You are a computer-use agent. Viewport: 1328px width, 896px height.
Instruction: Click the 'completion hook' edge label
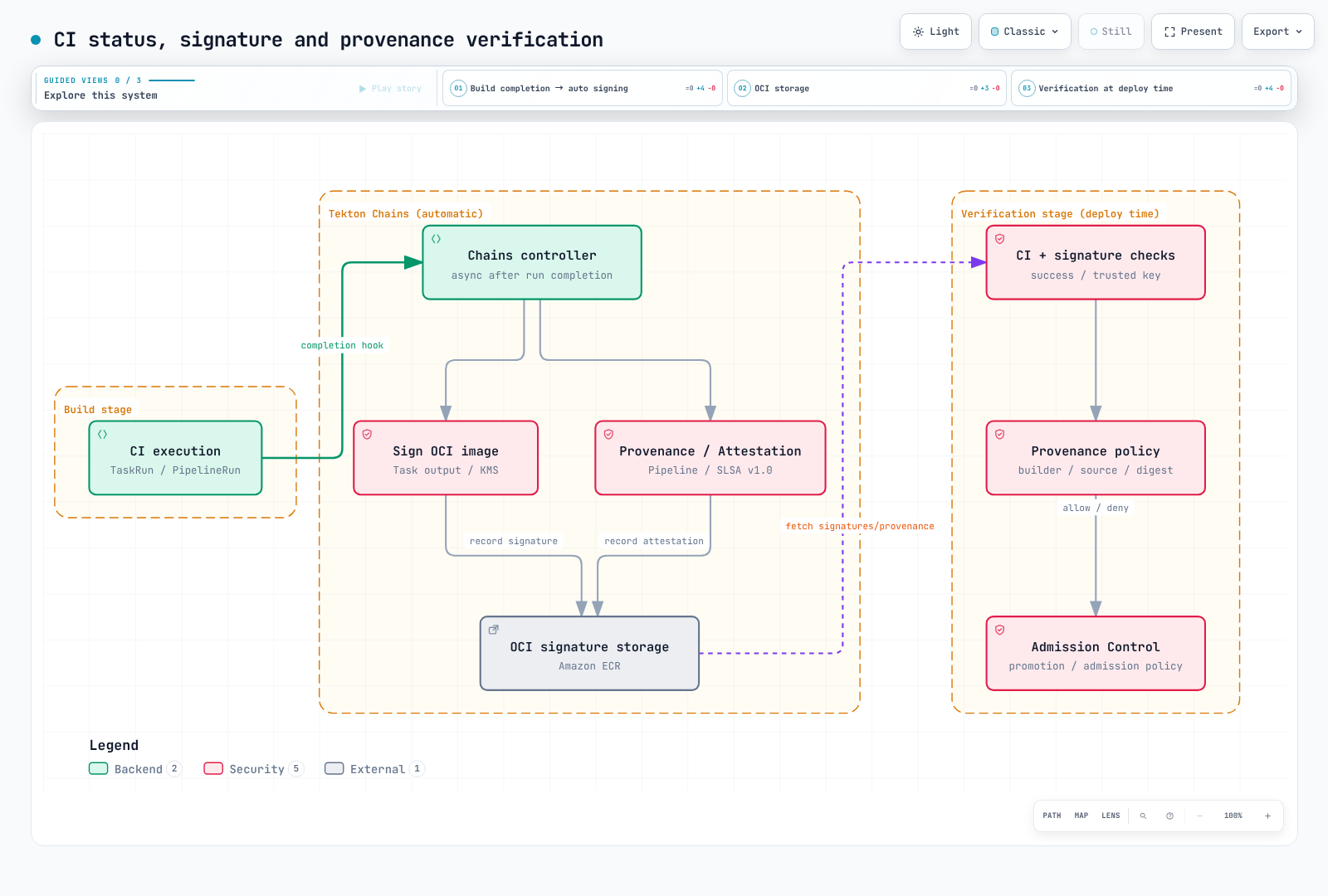(x=342, y=345)
